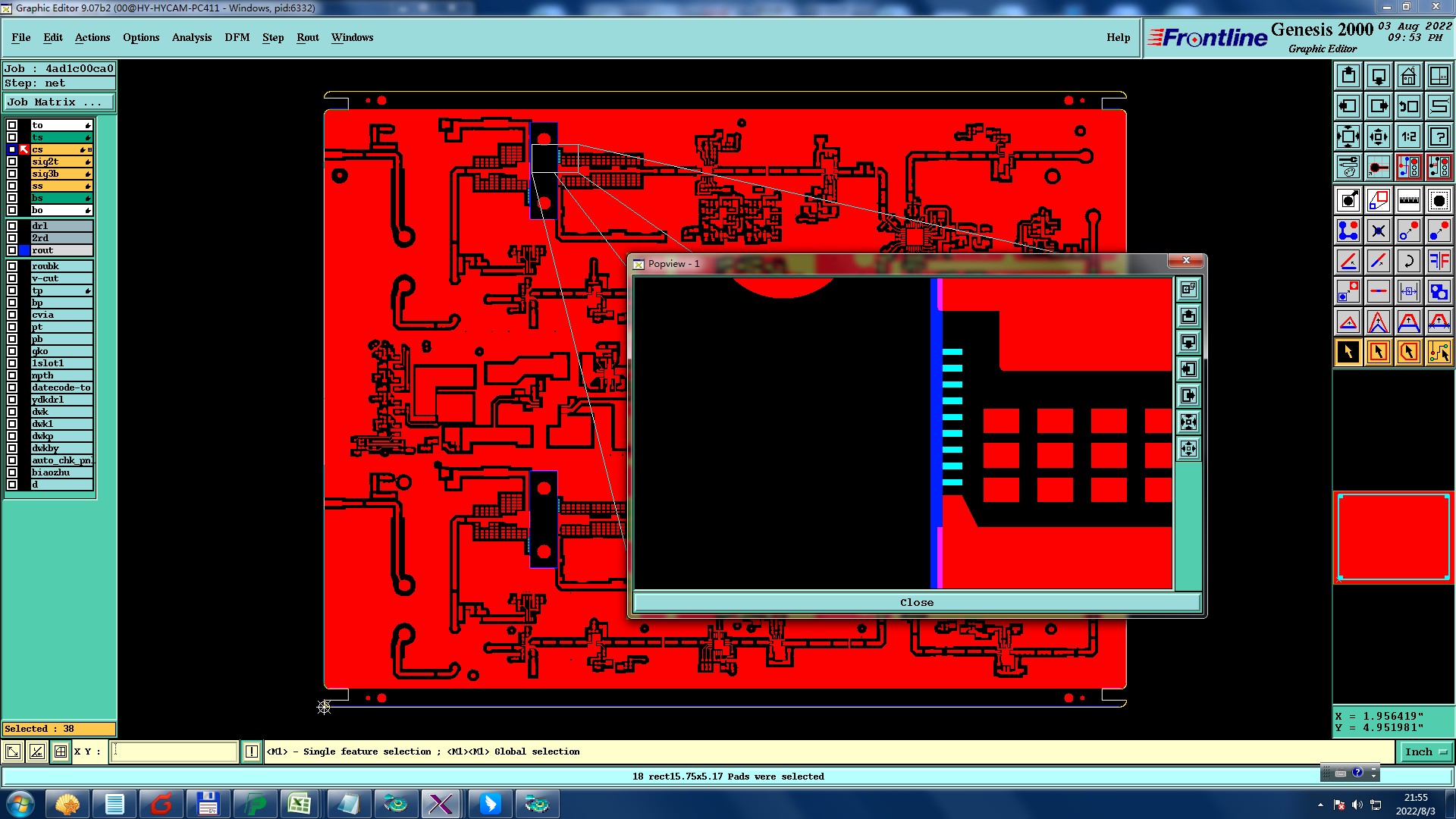Click the Home view icon
The height and width of the screenshot is (819, 1456).
[x=1408, y=76]
